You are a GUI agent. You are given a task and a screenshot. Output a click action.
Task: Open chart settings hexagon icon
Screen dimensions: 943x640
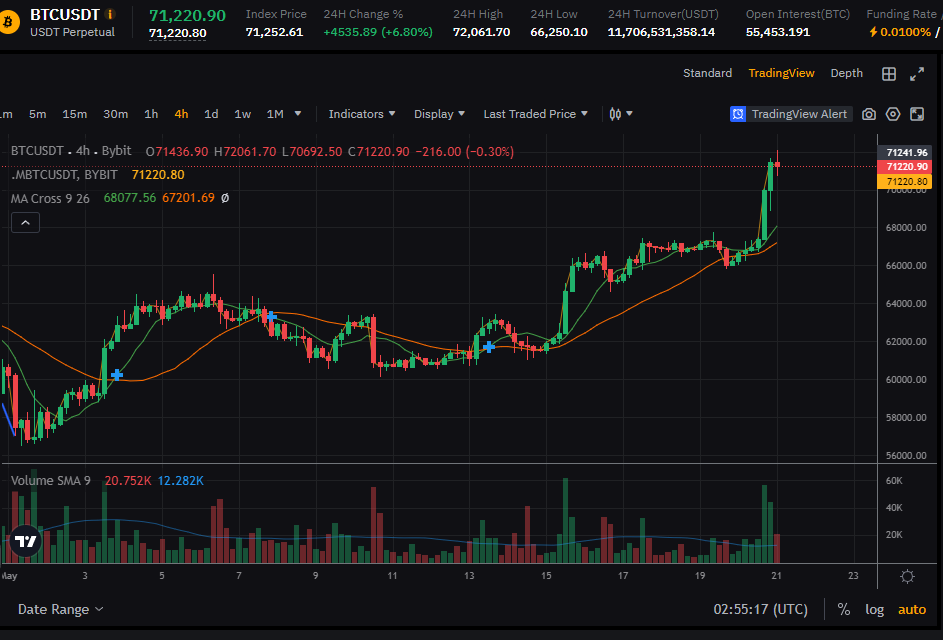click(x=892, y=114)
